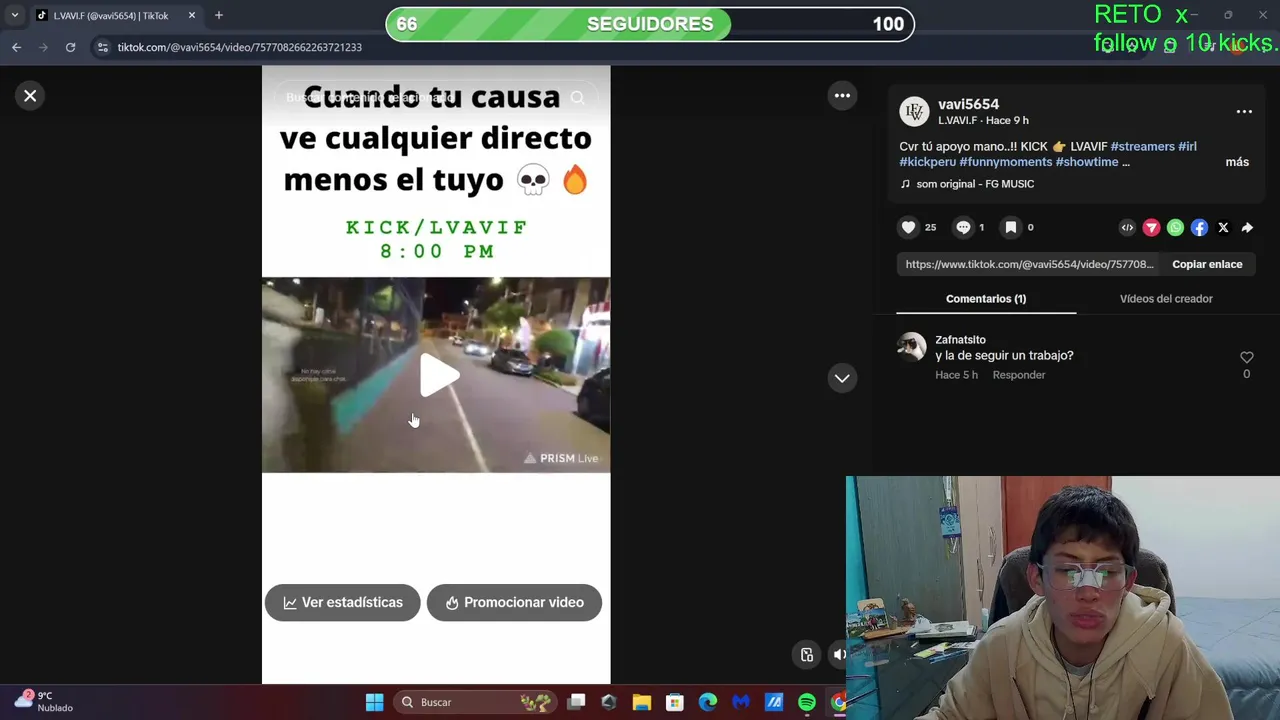Close the L.VAVI.F TikTok tab

pyautogui.click(x=192, y=16)
